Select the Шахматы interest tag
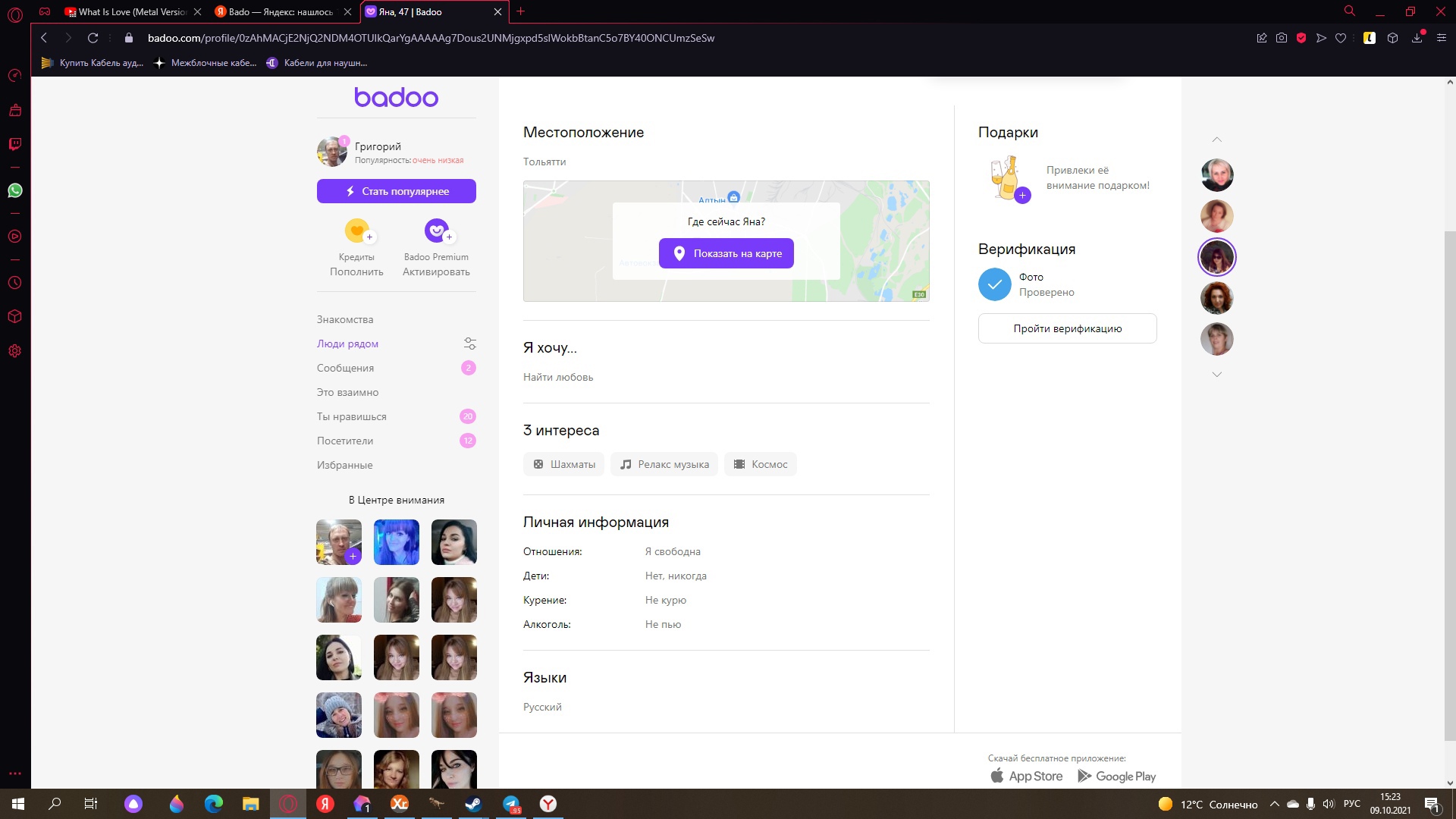This screenshot has width=1456, height=819. [563, 464]
